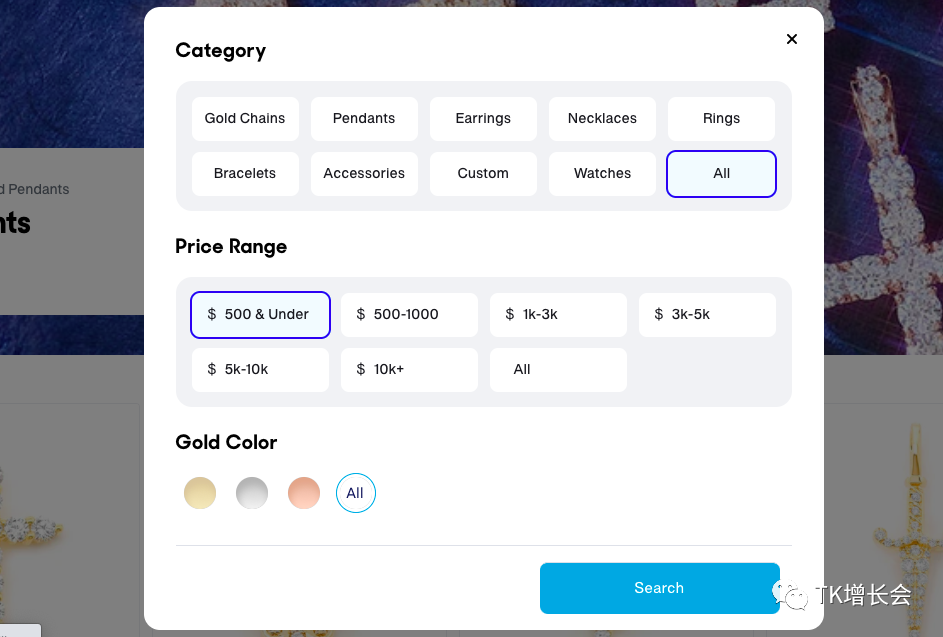Select Gold Chains category

245,118
